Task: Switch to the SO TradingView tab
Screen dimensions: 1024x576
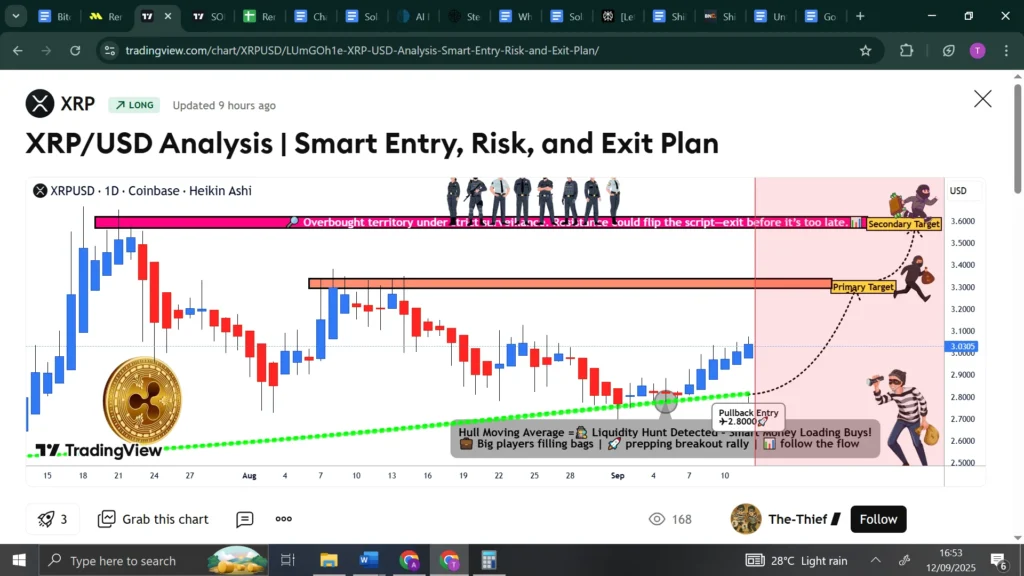Action: point(208,16)
